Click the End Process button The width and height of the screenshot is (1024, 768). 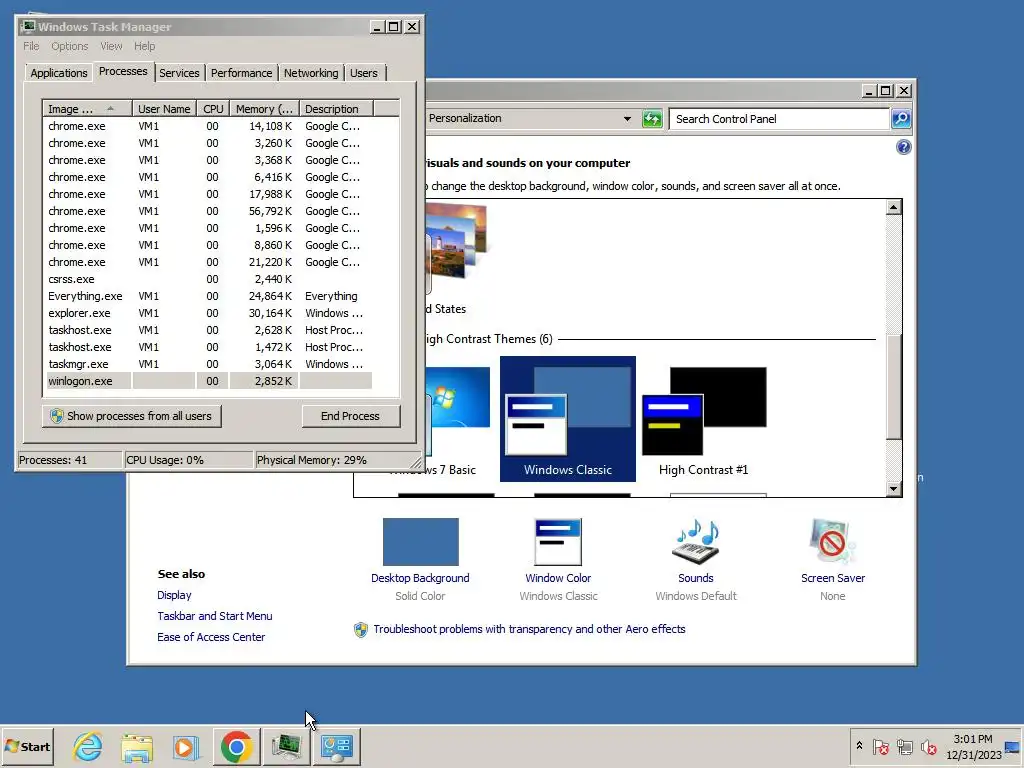[351, 416]
